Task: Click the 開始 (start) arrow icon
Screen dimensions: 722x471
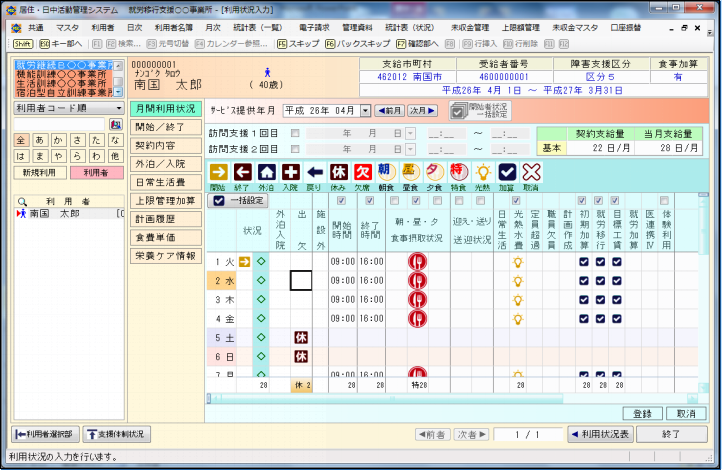Action: point(218,172)
